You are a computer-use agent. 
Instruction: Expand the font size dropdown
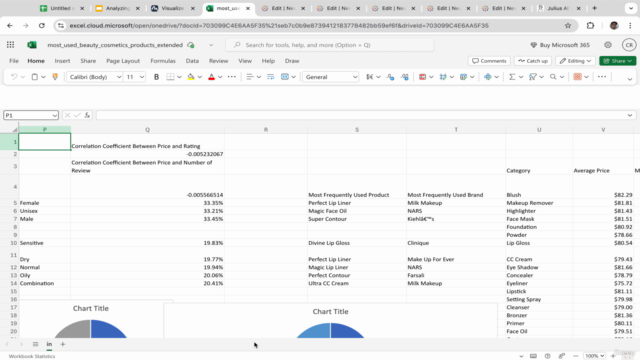[142, 77]
